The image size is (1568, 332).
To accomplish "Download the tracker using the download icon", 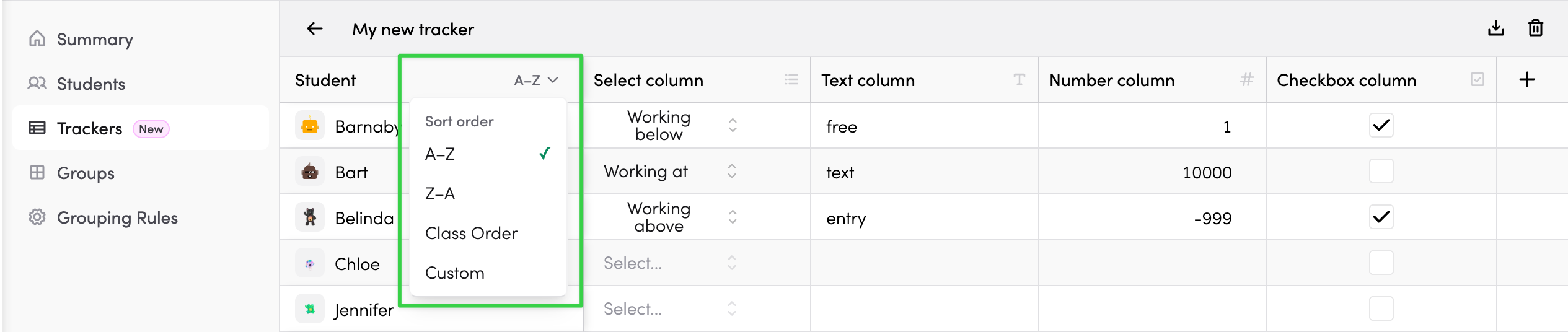I will [x=1495, y=28].
